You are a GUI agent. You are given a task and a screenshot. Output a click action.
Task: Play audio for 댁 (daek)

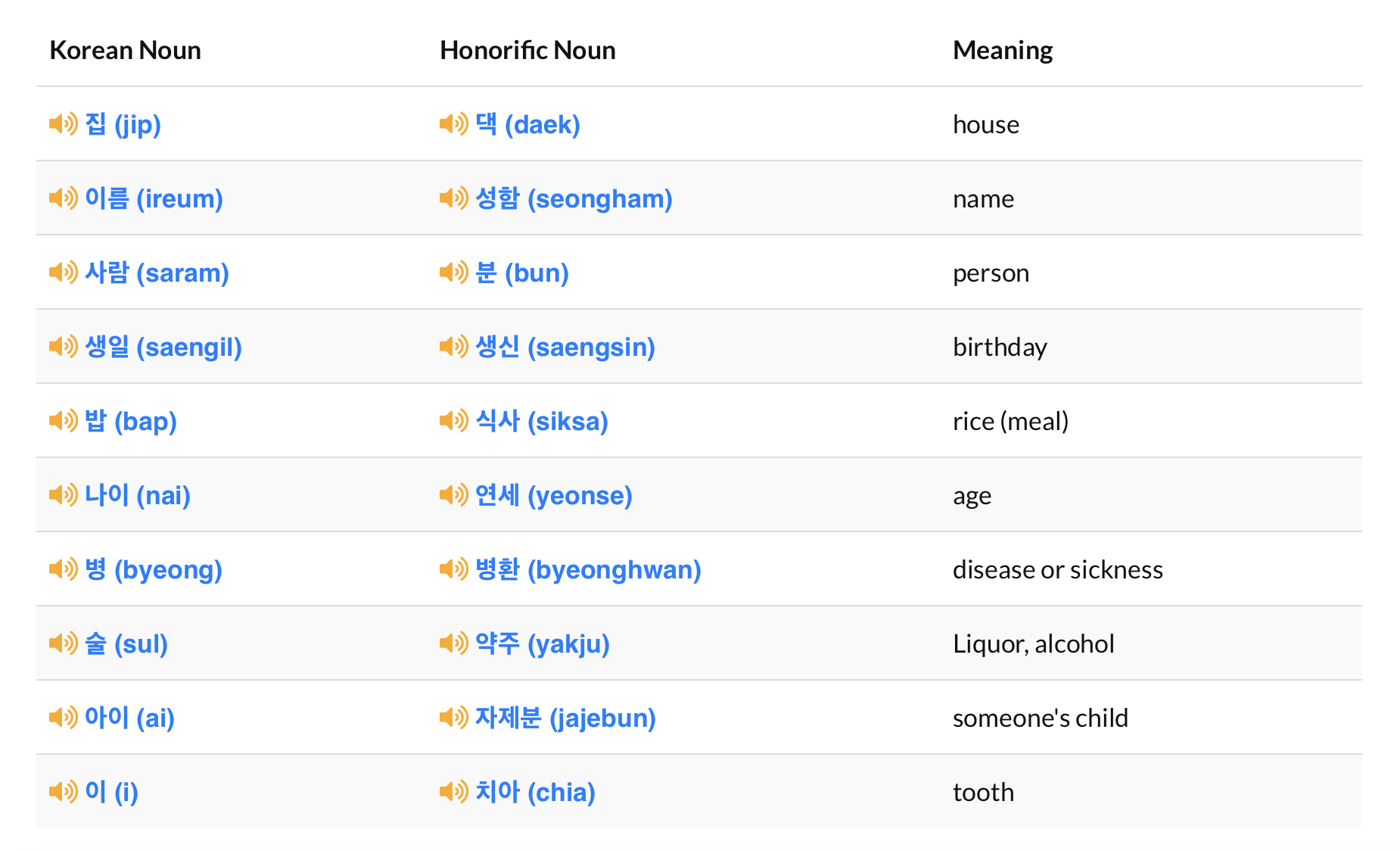tap(453, 124)
